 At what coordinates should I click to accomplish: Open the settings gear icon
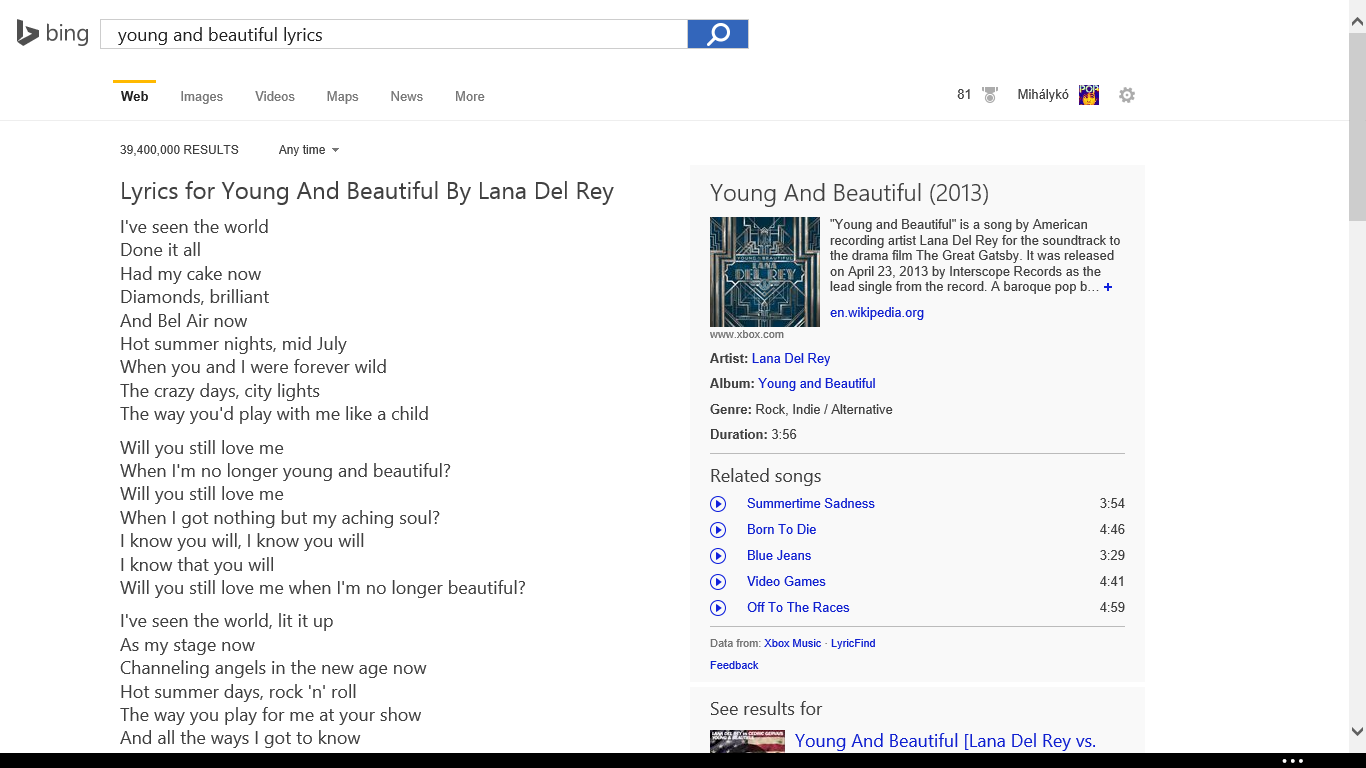[1127, 95]
